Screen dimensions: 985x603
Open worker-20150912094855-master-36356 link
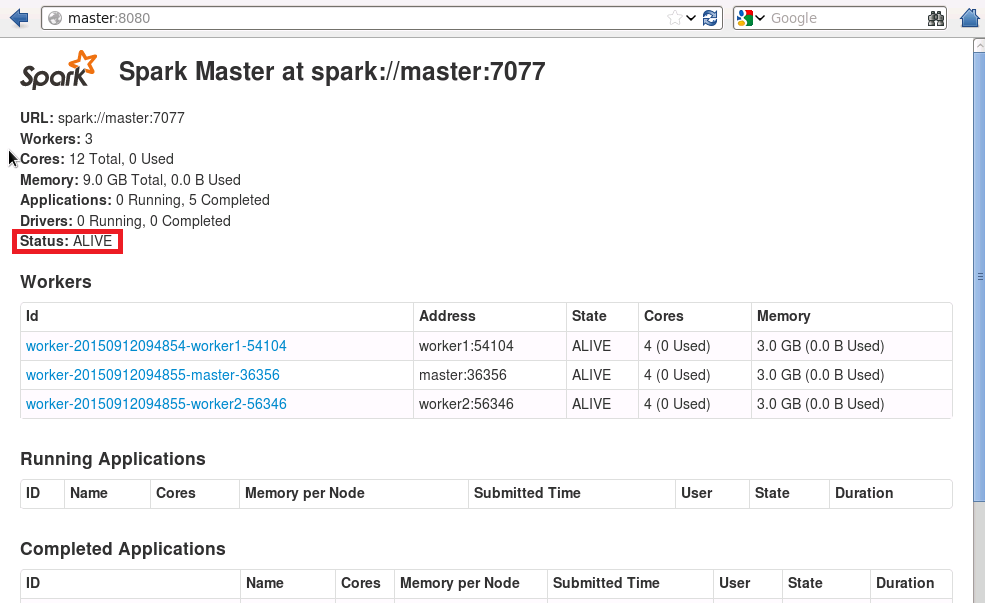(153, 375)
